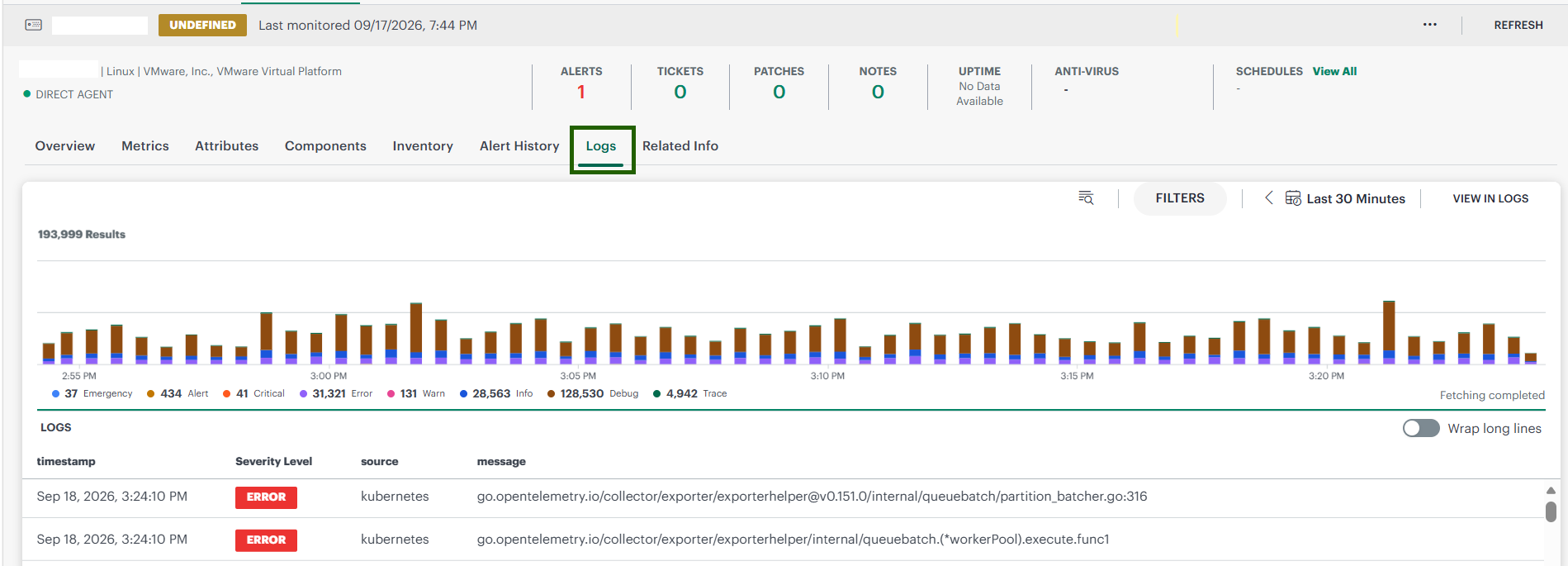Toggle Emergency severity in chart legend
This screenshot has height=566, width=1568.
click(92, 393)
